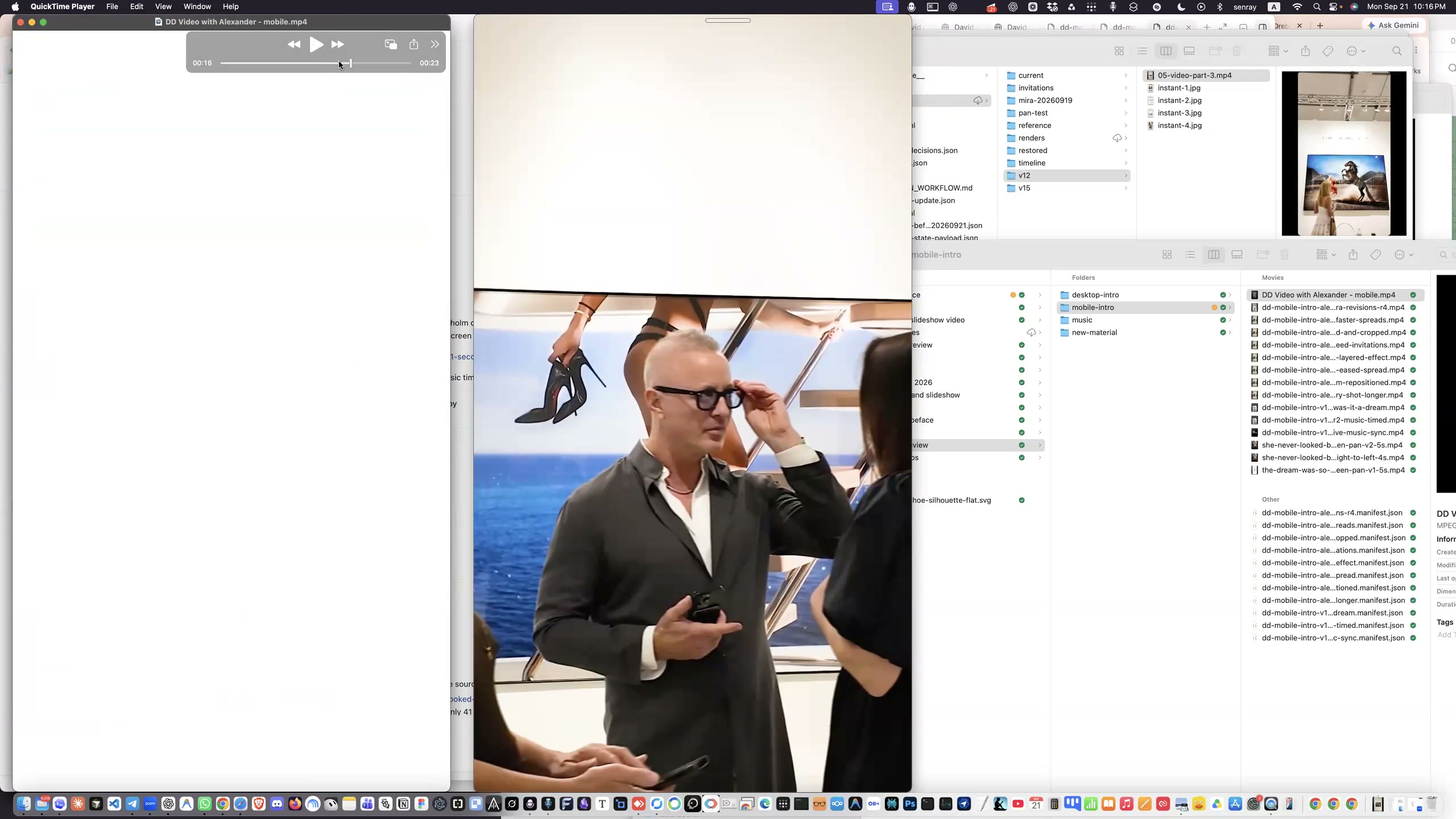The image size is (1456, 819).
Task: Open group-by dropdown in mobile-intro Finder toolbar
Action: (1326, 255)
